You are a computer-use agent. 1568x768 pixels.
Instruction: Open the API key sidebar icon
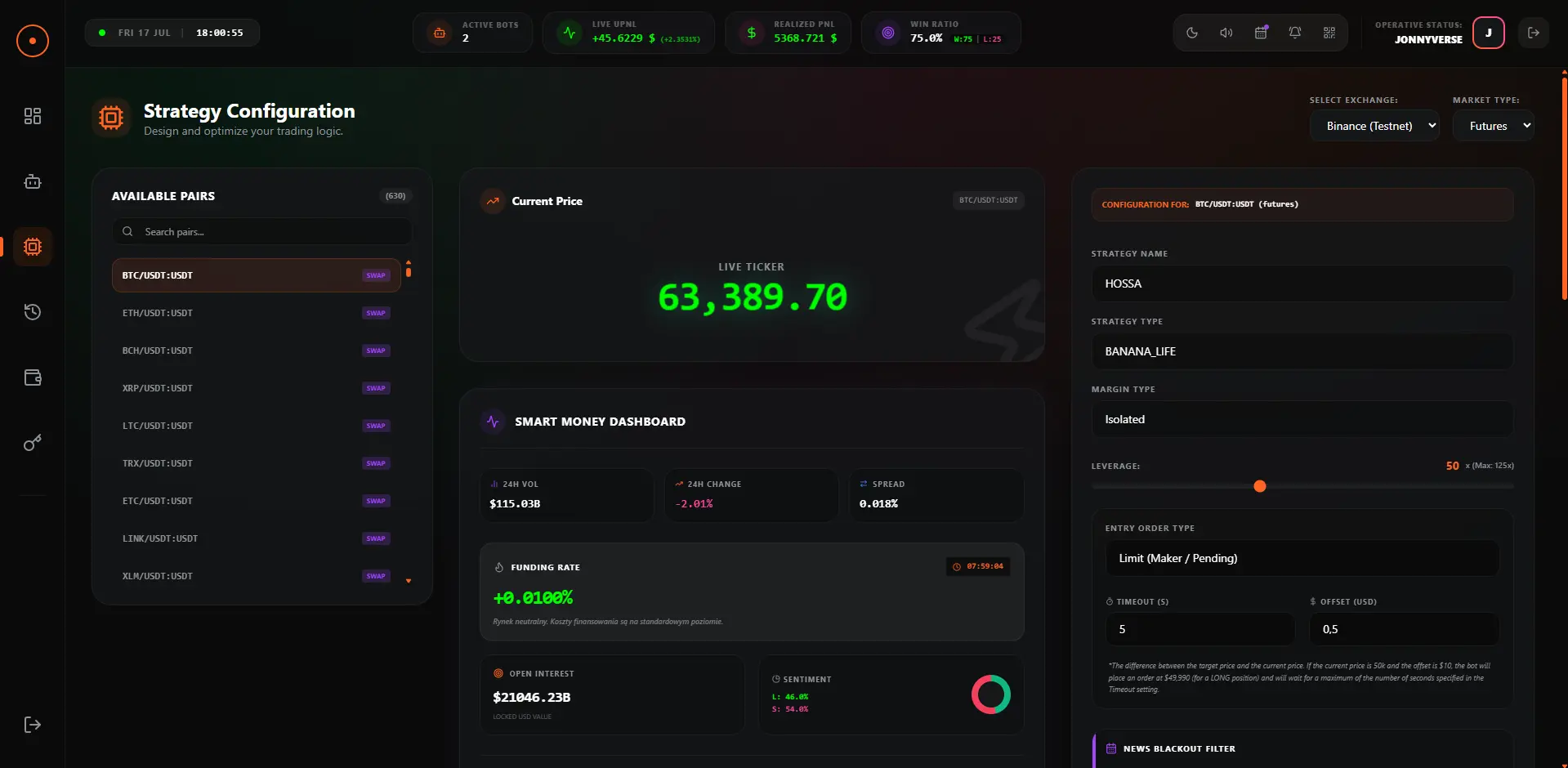pyautogui.click(x=33, y=443)
